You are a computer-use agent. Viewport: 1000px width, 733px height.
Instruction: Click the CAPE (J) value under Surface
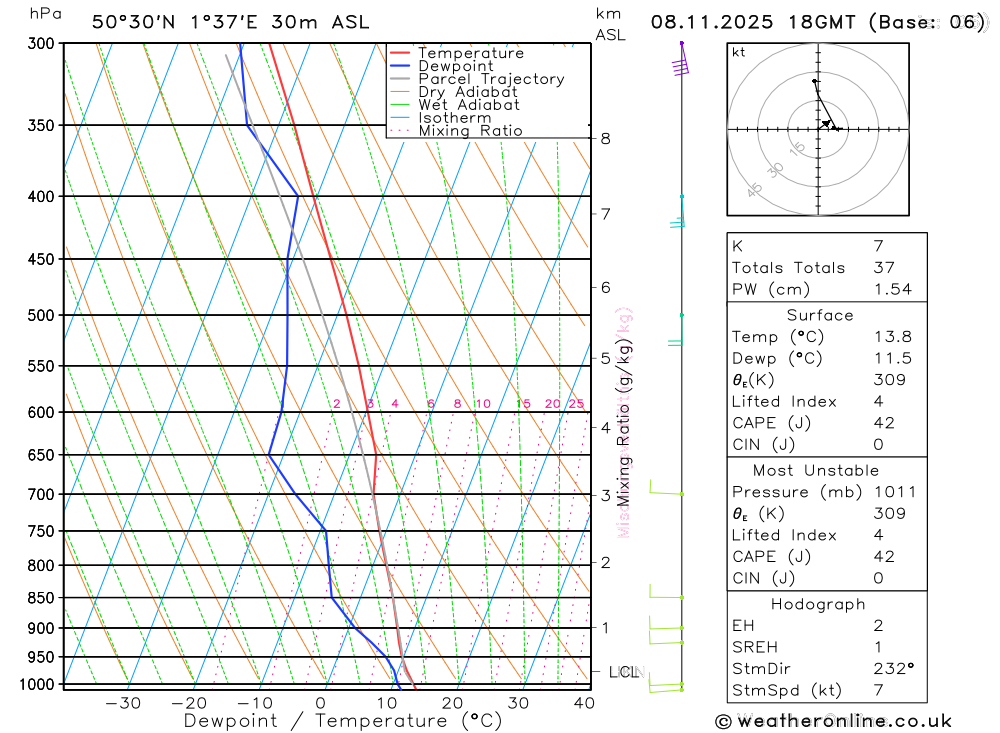[884, 423]
